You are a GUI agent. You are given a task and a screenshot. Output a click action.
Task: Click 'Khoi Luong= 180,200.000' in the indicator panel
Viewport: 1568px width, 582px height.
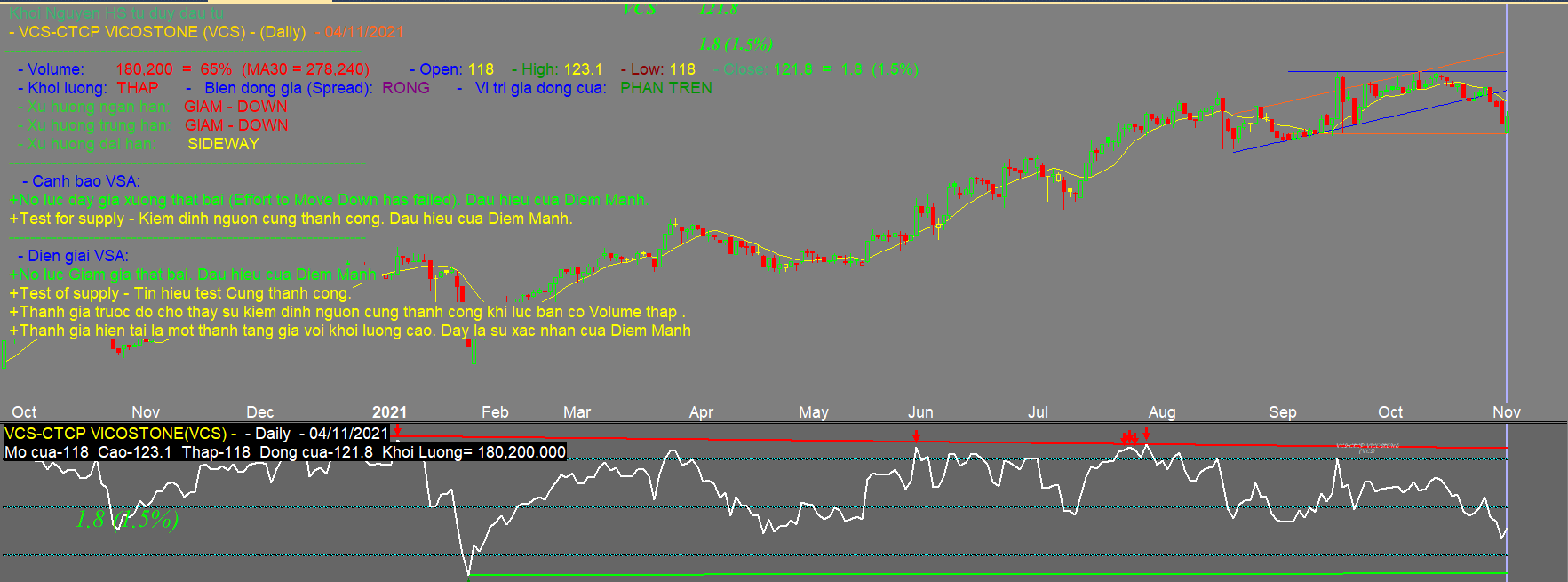(x=474, y=452)
